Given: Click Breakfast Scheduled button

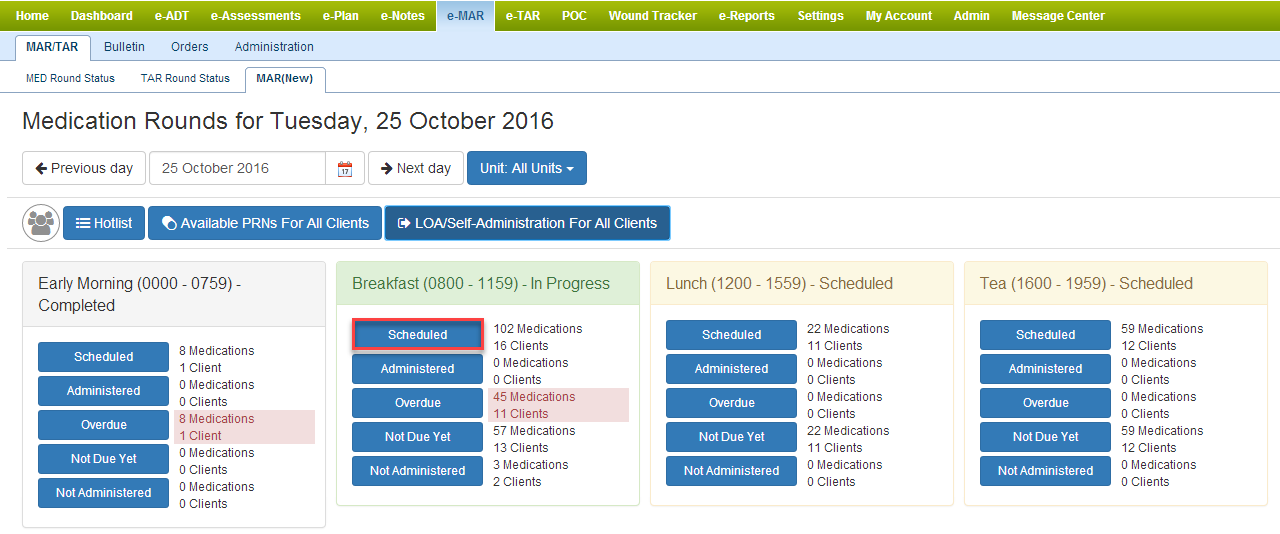Looking at the screenshot, I should (x=417, y=335).
